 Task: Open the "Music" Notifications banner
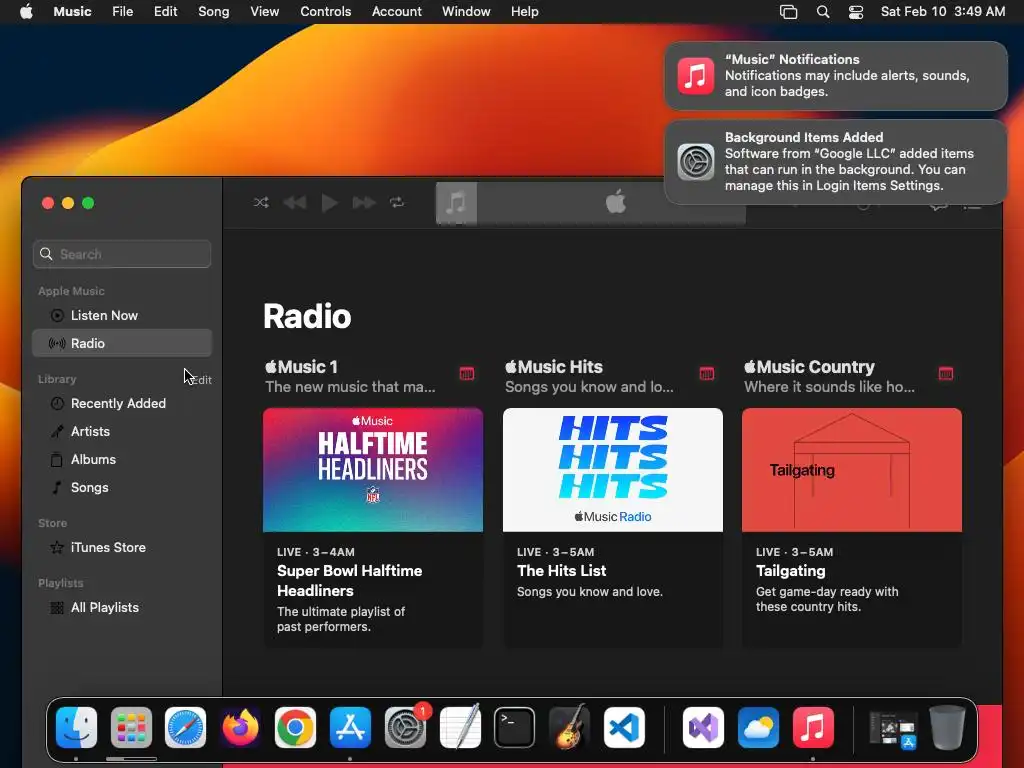pos(836,76)
